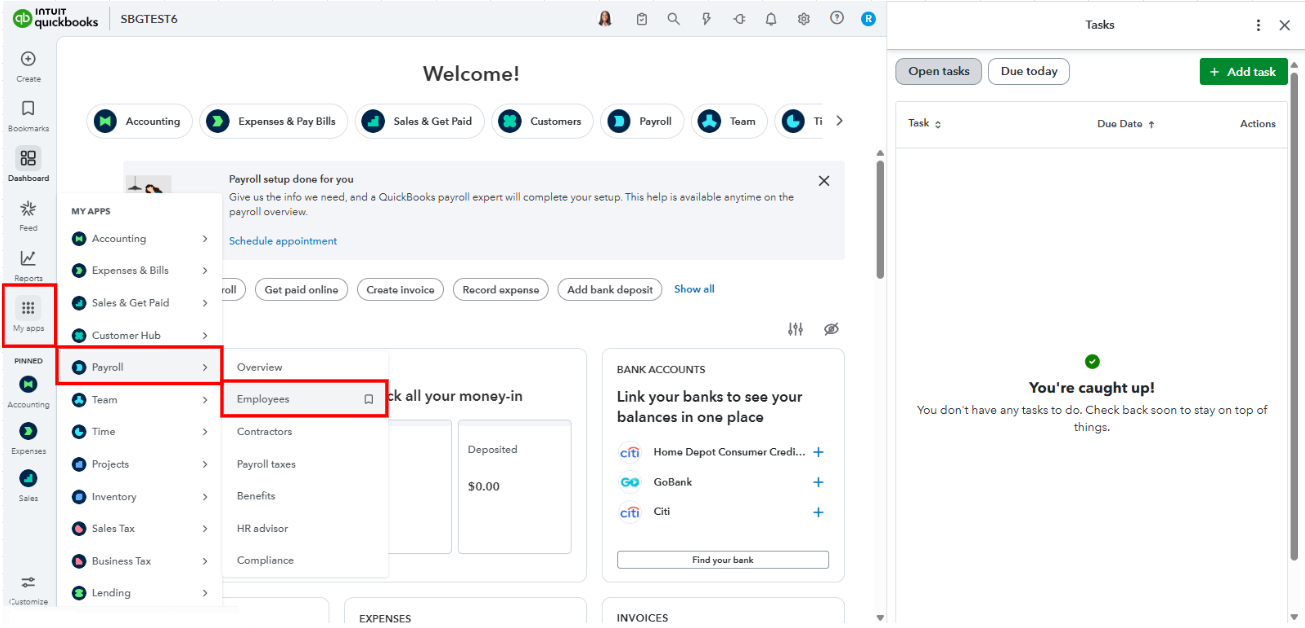Open the Tasks panel kebab menu
Viewport: 1305px width, 628px height.
pyautogui.click(x=1258, y=25)
